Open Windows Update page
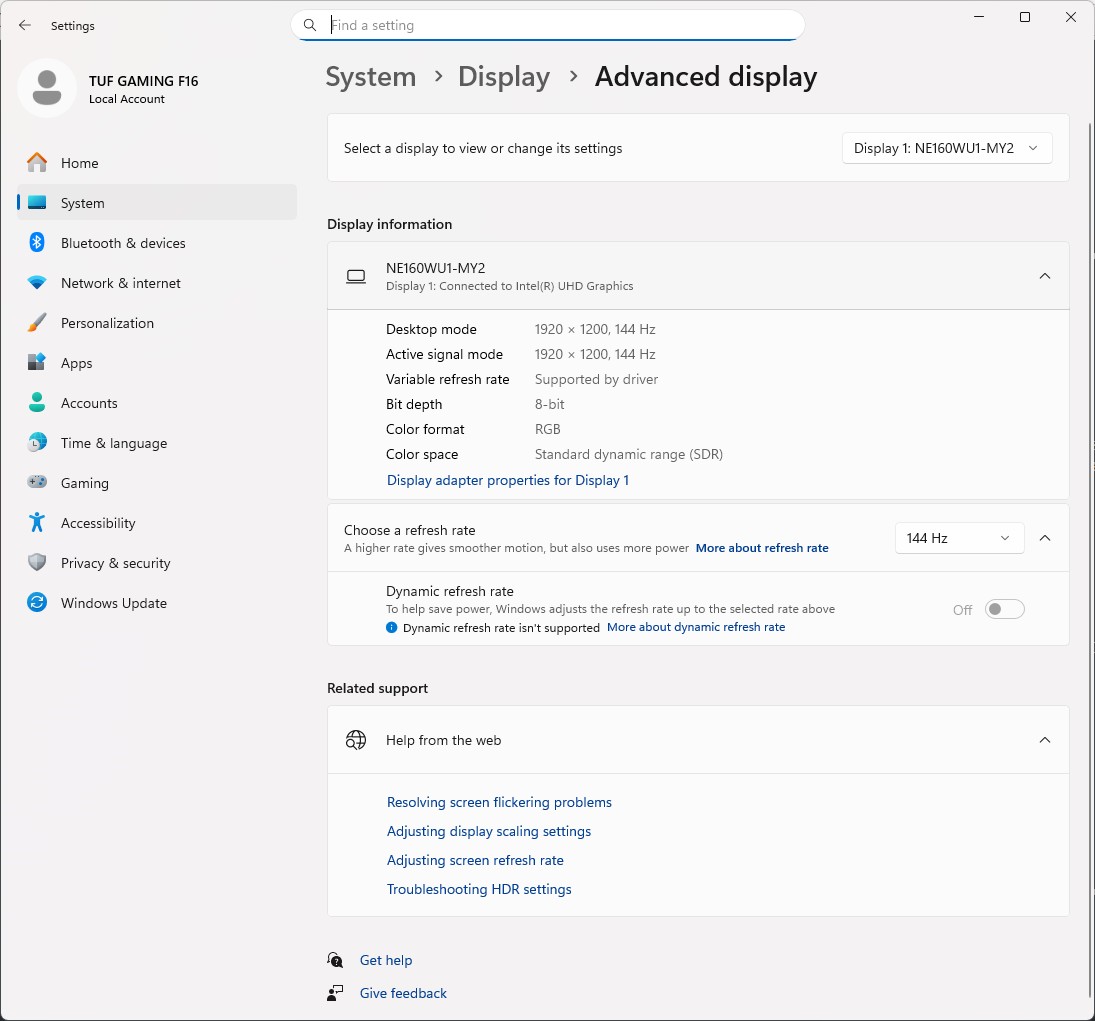1095x1021 pixels. click(x=157, y=602)
